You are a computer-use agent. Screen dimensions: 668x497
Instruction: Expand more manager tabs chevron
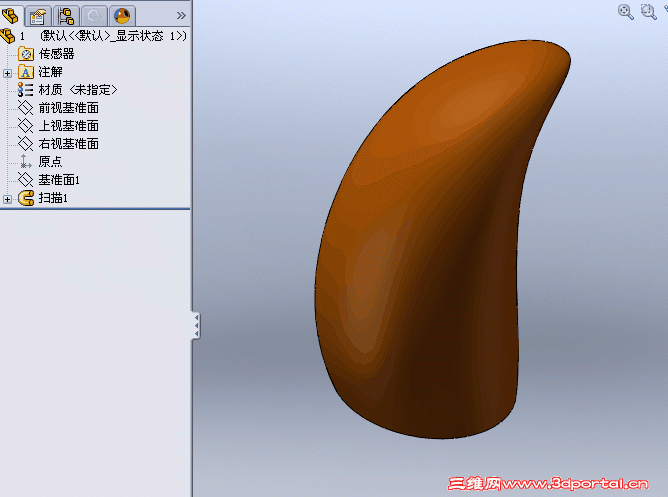click(x=181, y=16)
